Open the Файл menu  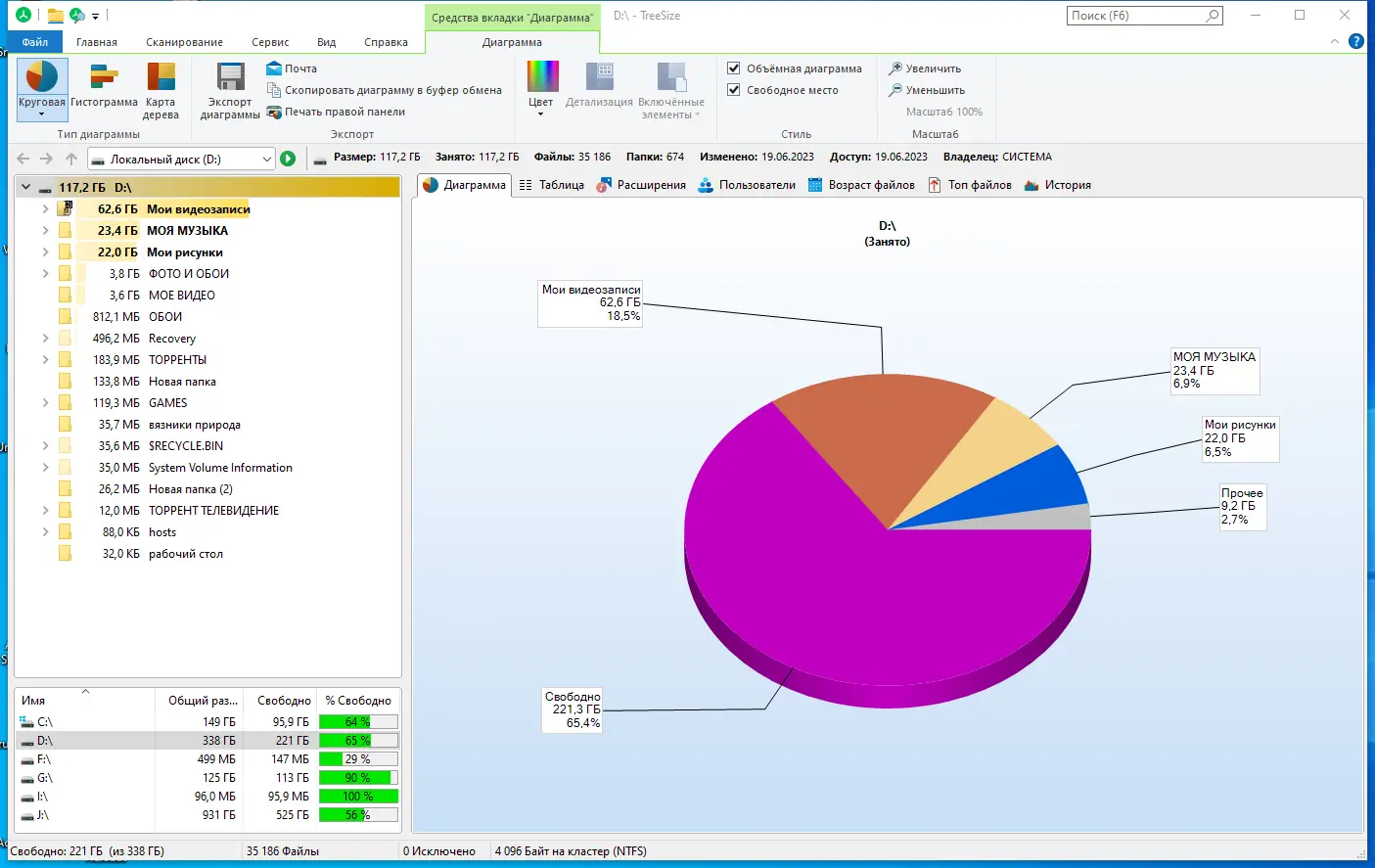tap(35, 42)
